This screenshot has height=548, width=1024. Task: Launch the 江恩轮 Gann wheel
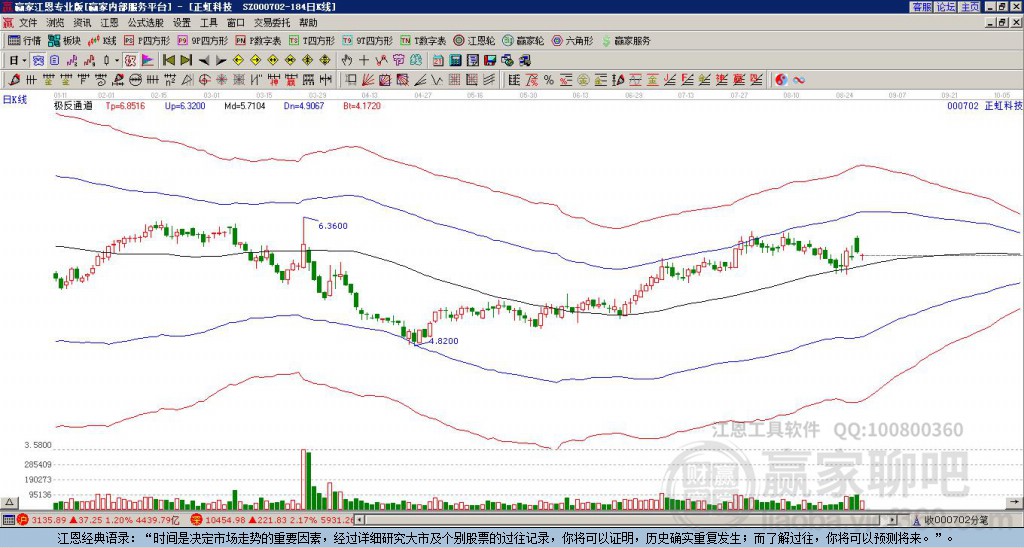(x=474, y=40)
